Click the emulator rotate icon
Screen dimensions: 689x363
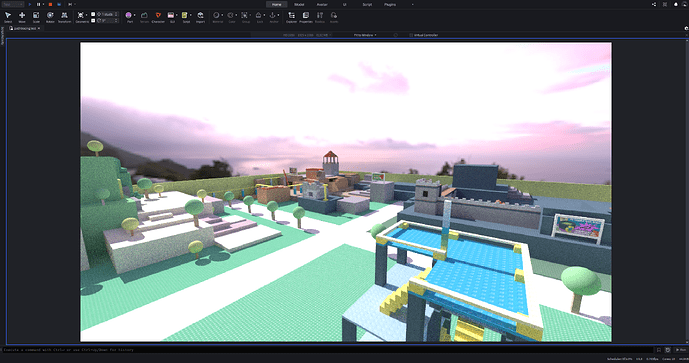click(x=395, y=35)
